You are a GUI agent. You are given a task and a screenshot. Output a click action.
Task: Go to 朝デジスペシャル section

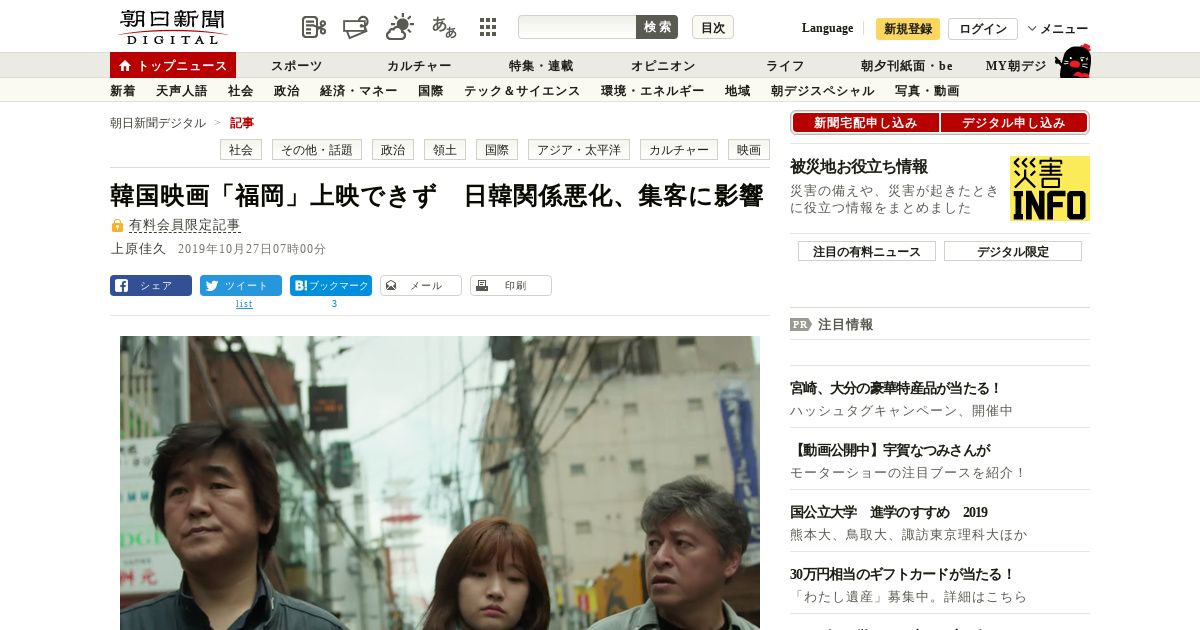pos(823,91)
